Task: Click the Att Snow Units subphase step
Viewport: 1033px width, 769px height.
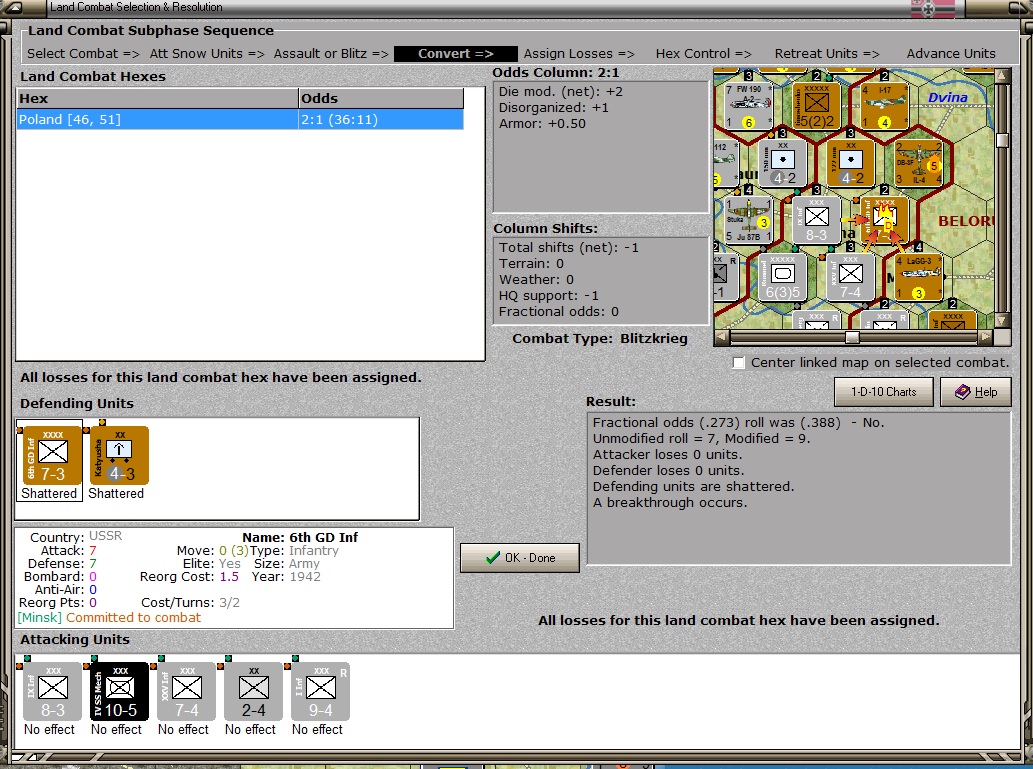Action: (x=207, y=54)
